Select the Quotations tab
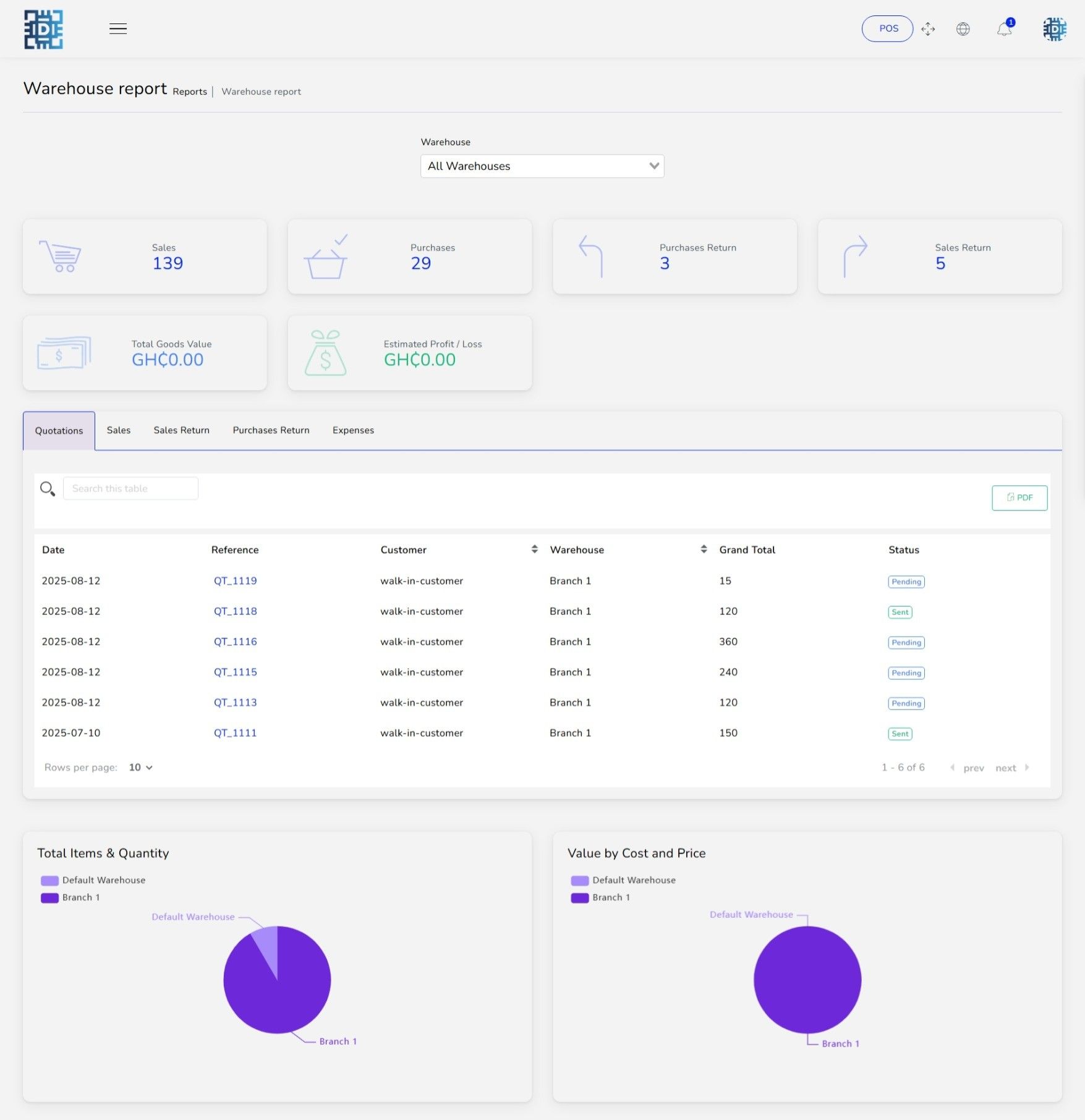Image resolution: width=1085 pixels, height=1120 pixels. click(59, 431)
